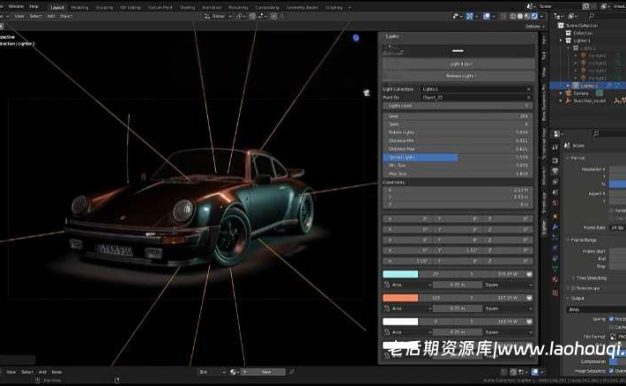Toggle visibility icon on orange light row
Image resolution: width=626 pixels, height=386 pixels.
[x=529, y=298]
